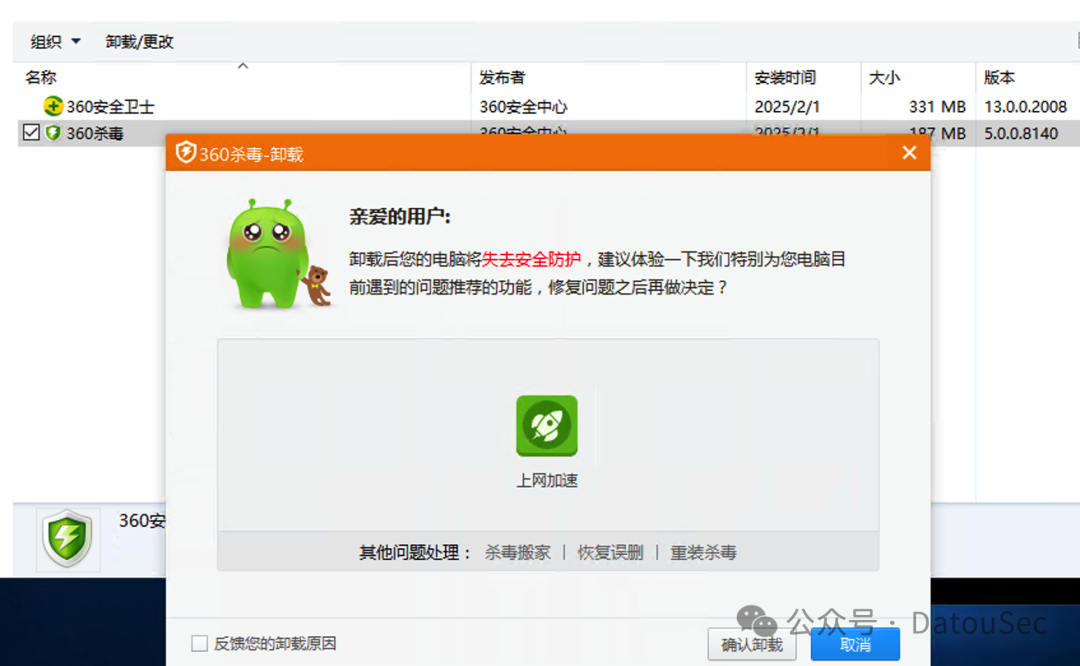The height and width of the screenshot is (666, 1080).
Task: Click the 331 MB size cell
Action: [x=937, y=107]
